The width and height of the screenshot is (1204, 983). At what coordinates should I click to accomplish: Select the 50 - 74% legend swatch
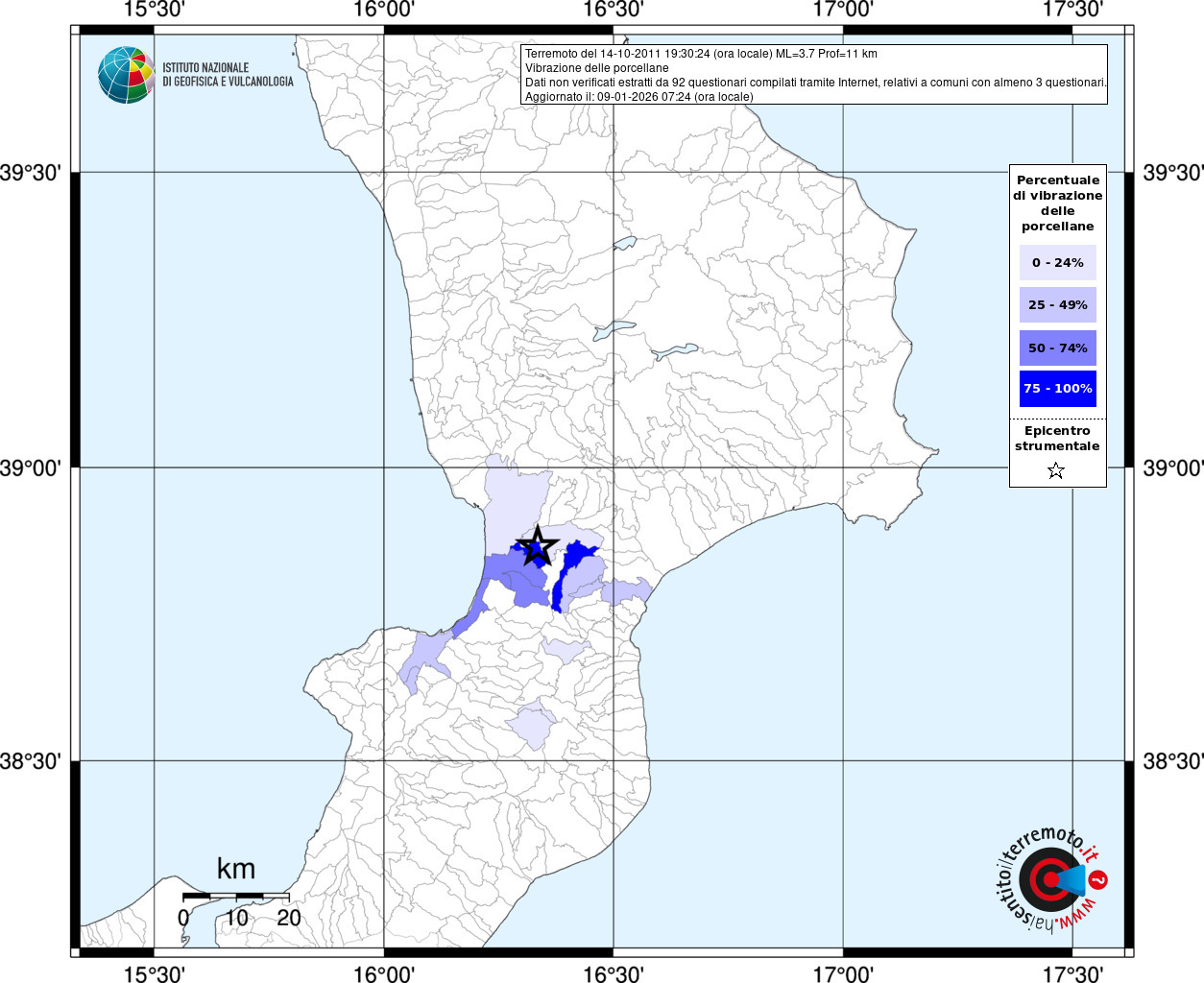coord(1057,348)
